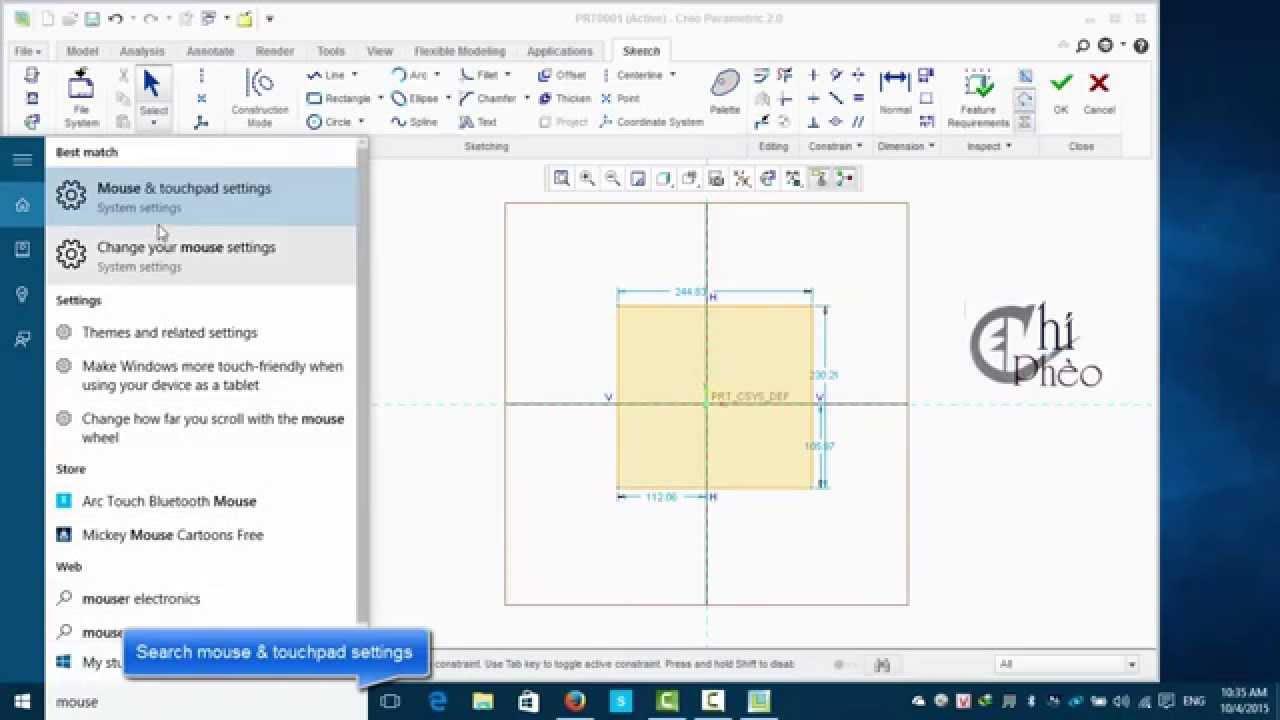Screen dimensions: 1280x720
Task: Switch to the Flexible Modeling tab
Action: [x=460, y=51]
